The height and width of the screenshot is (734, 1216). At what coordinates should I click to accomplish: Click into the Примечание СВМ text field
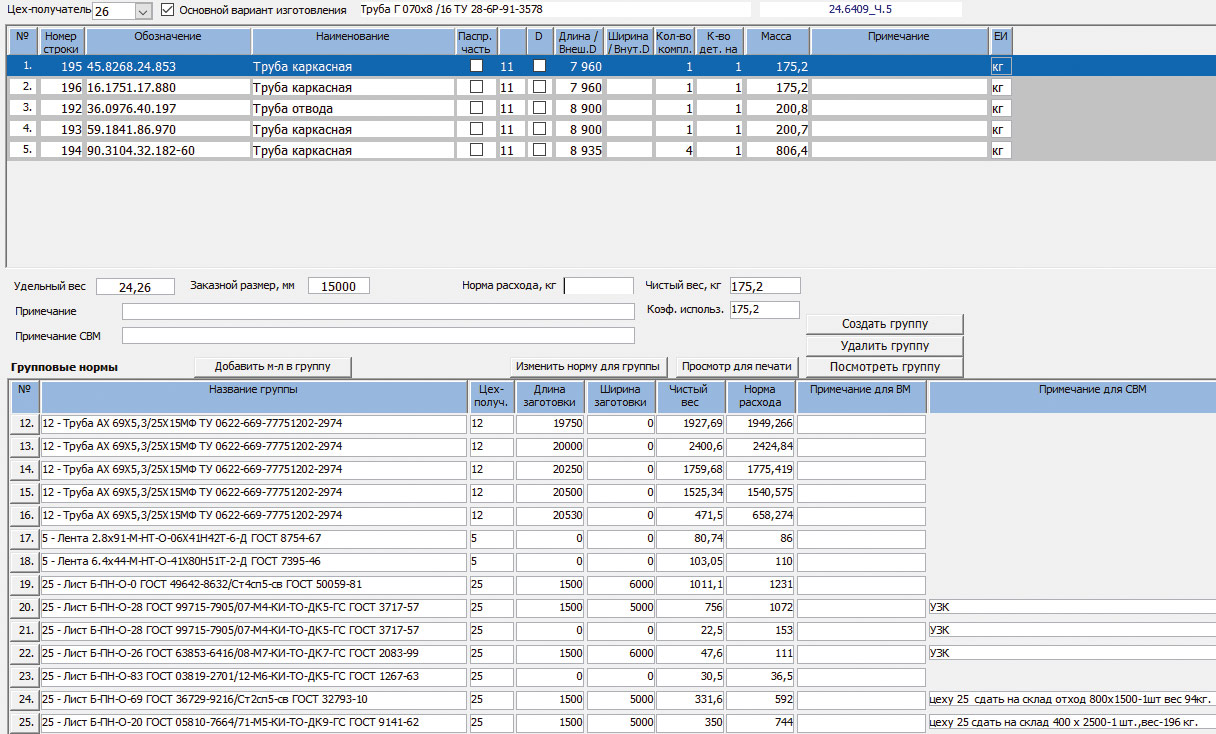coord(378,335)
